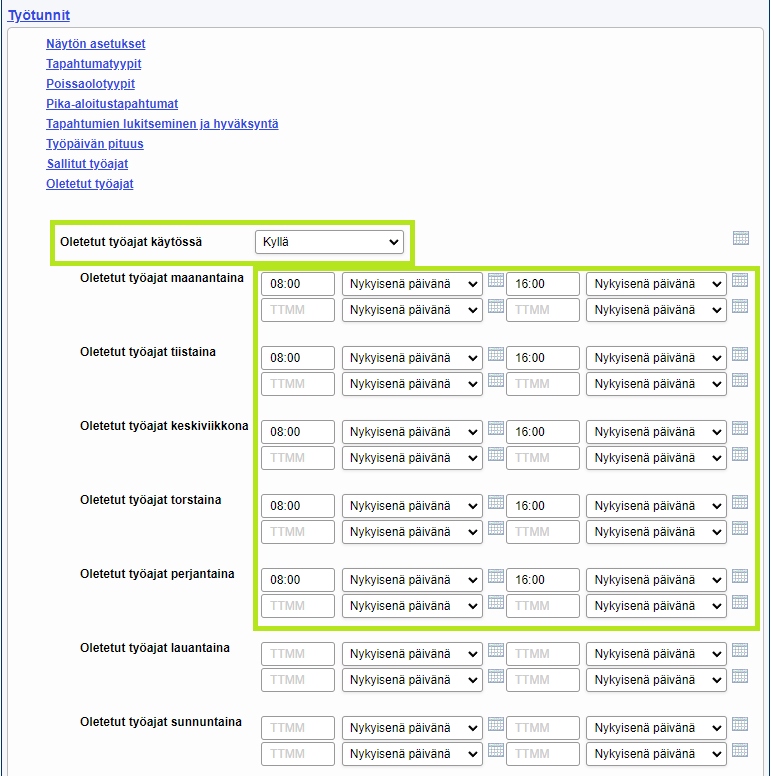The width and height of the screenshot is (772, 776).
Task: Open Tuesday first-row start day dropdown
Action: pos(412,358)
